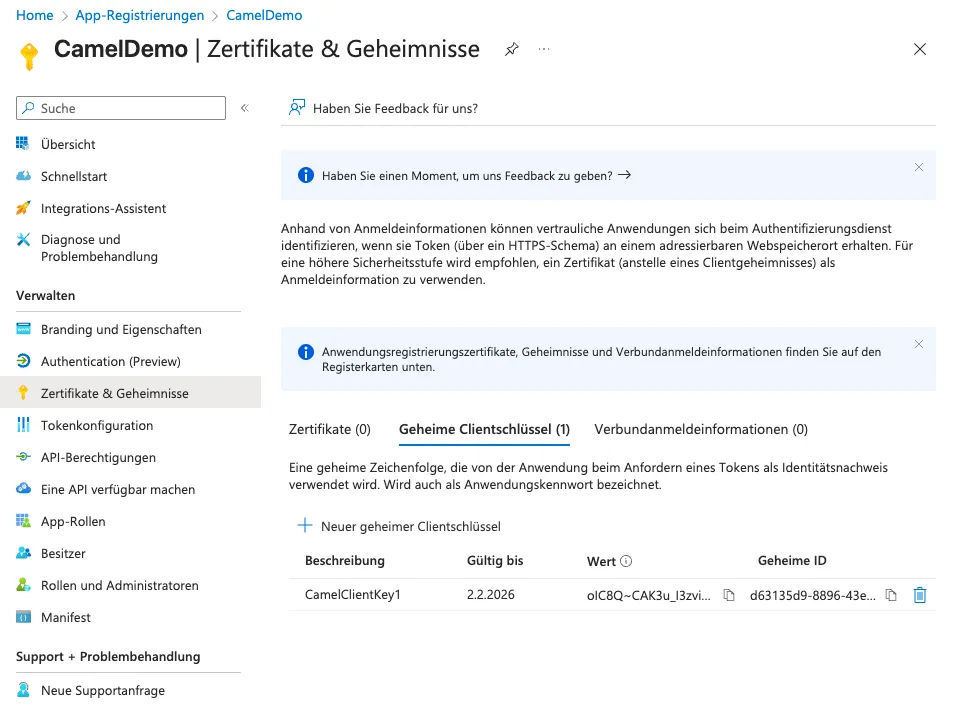Click the Home breadcrumb link
The height and width of the screenshot is (712, 953).
click(x=35, y=15)
